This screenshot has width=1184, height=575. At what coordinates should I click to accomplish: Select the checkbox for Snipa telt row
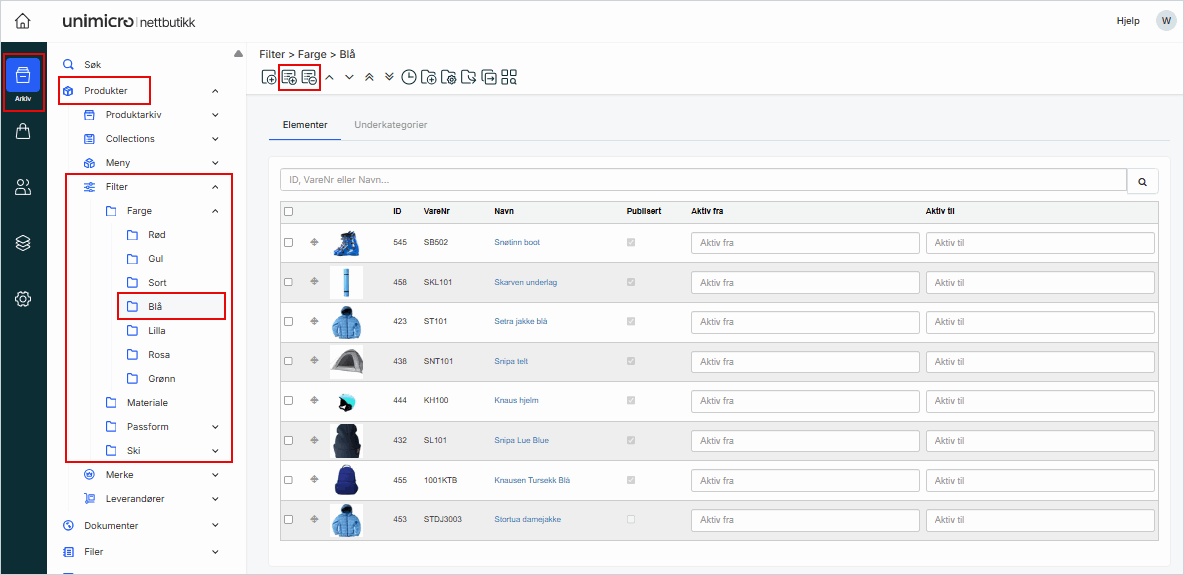point(289,361)
